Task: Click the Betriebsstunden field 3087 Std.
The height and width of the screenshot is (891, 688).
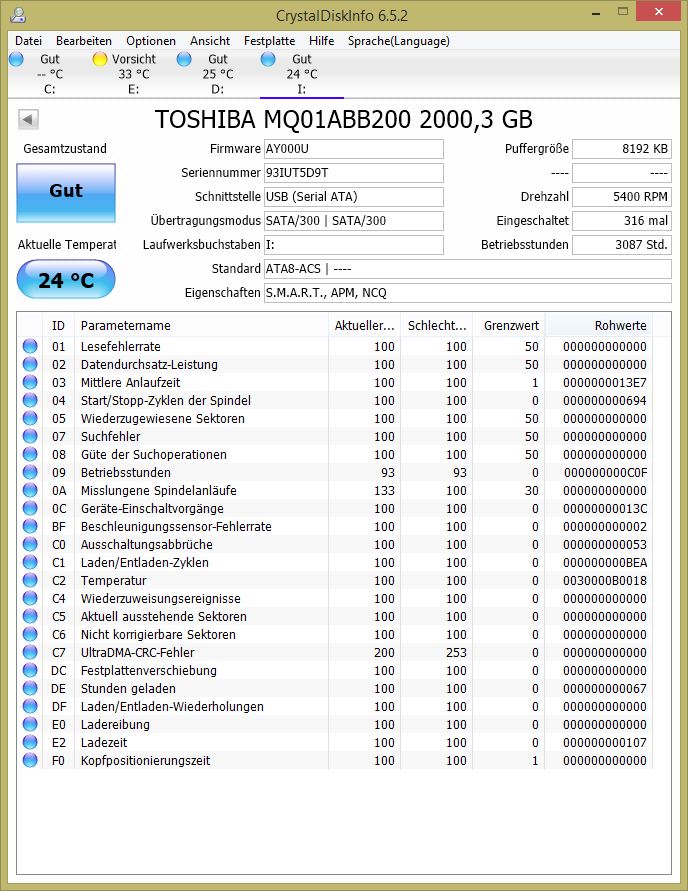Action: (x=622, y=244)
